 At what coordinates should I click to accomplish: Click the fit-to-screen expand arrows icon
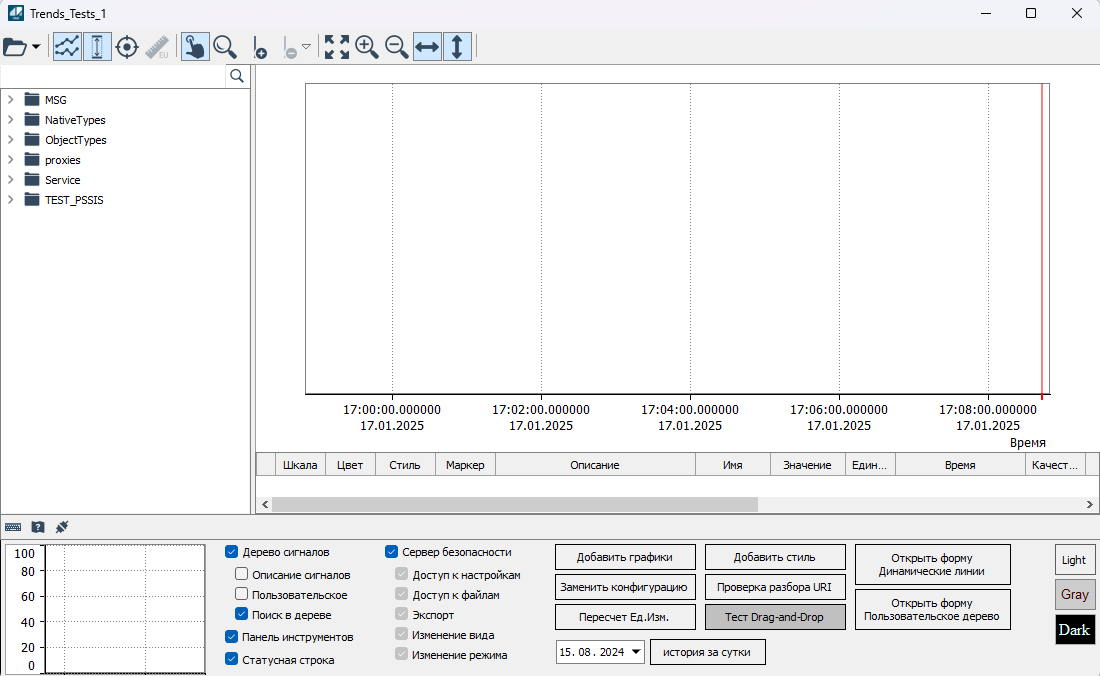pos(337,47)
